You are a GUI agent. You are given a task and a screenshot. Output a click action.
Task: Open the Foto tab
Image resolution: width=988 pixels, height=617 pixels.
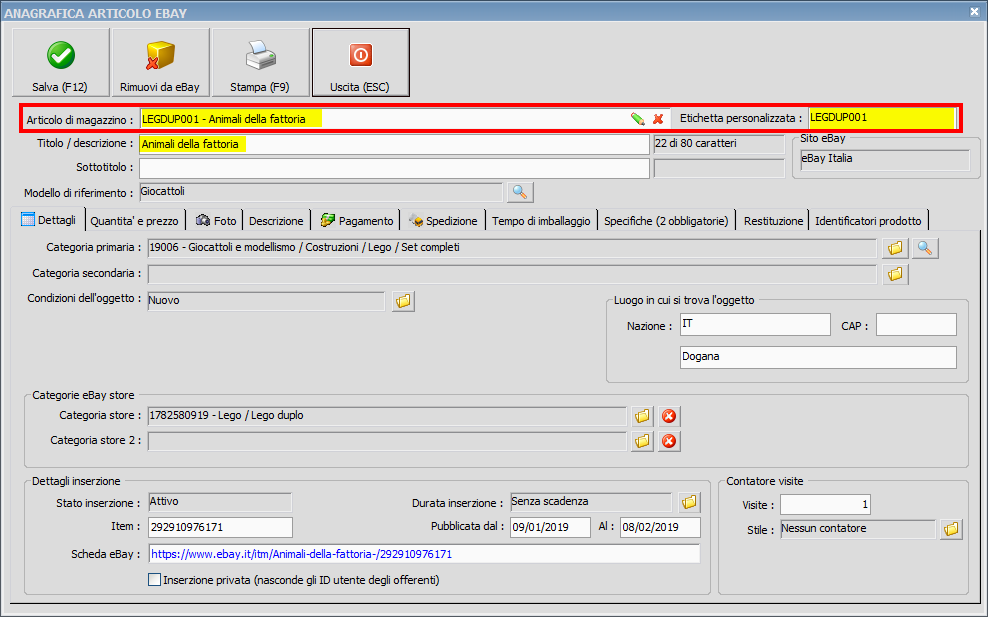(x=215, y=221)
